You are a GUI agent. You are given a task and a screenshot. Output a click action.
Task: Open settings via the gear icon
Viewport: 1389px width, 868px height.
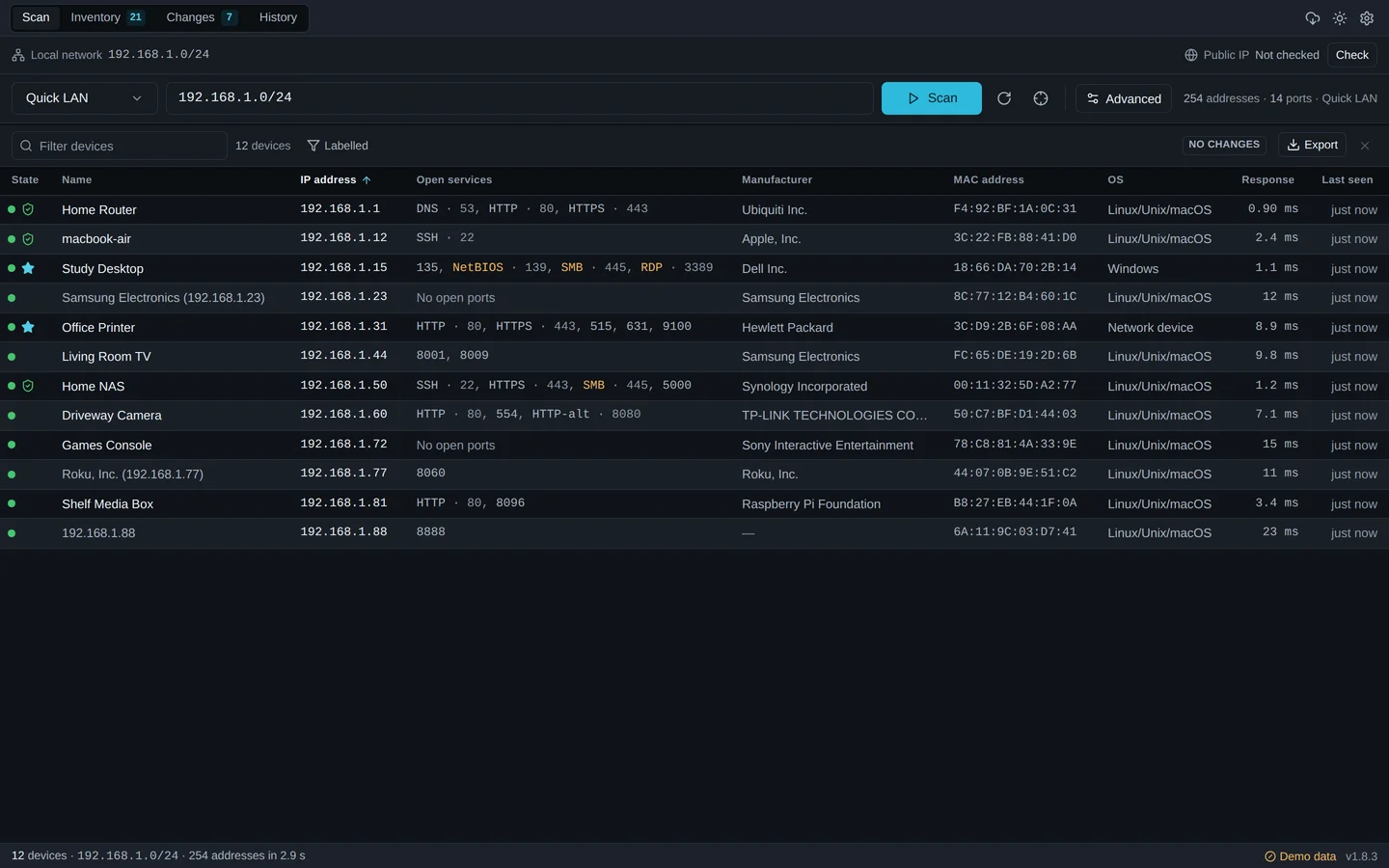pos(1367,18)
